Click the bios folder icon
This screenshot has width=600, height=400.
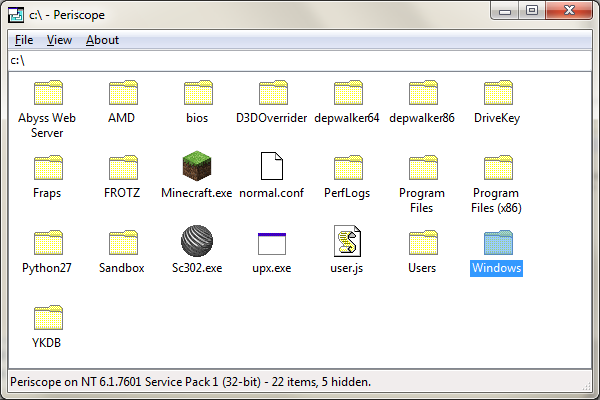pos(198,92)
